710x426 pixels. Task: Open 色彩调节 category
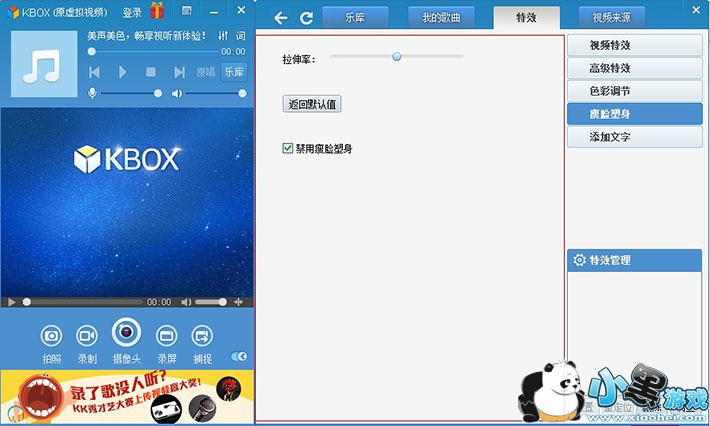[x=634, y=91]
